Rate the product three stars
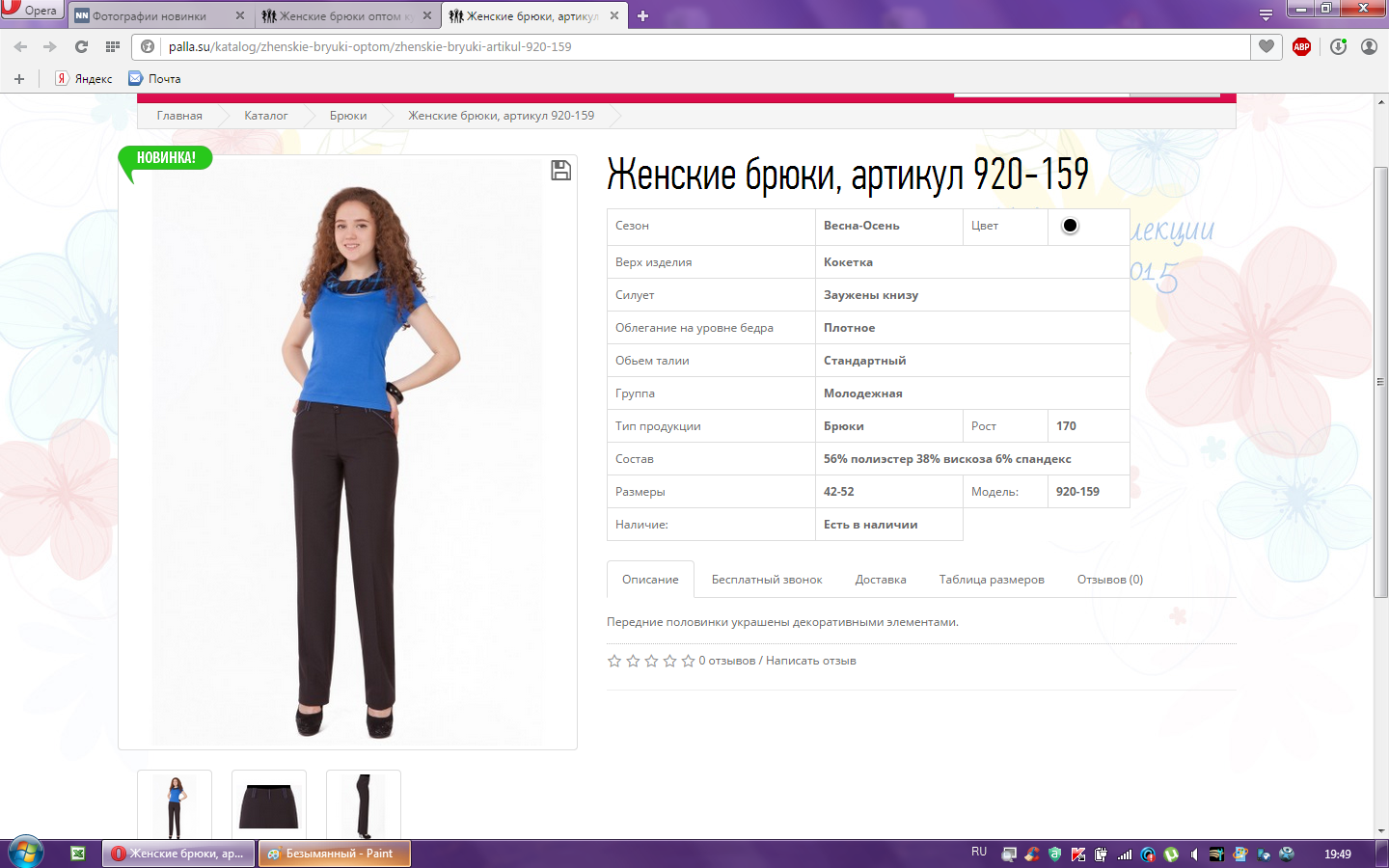Viewport: 1389px width, 868px height. click(651, 661)
